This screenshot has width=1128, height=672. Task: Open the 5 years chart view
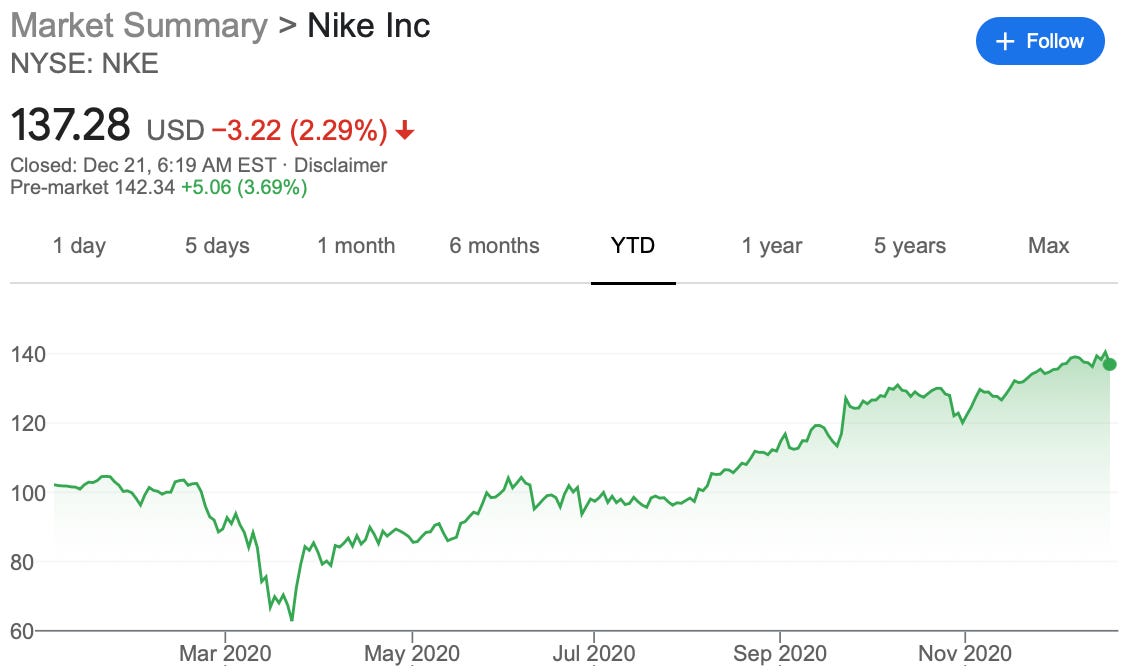[908, 245]
